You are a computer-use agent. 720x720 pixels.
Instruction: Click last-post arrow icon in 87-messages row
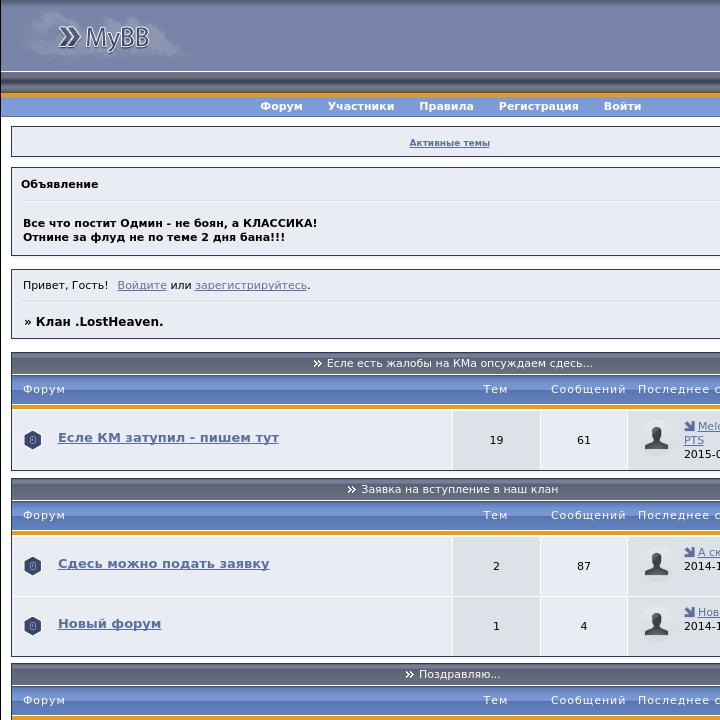(x=690, y=553)
